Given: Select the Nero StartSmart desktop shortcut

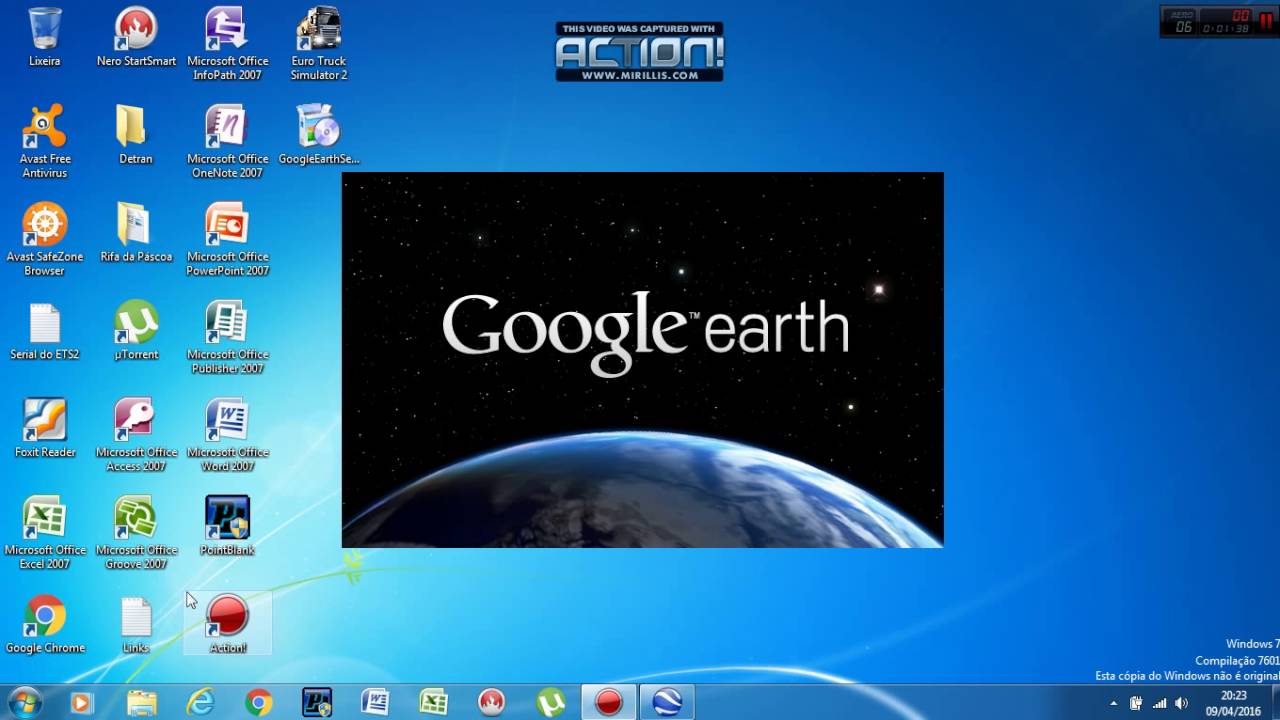Looking at the screenshot, I should point(136,38).
